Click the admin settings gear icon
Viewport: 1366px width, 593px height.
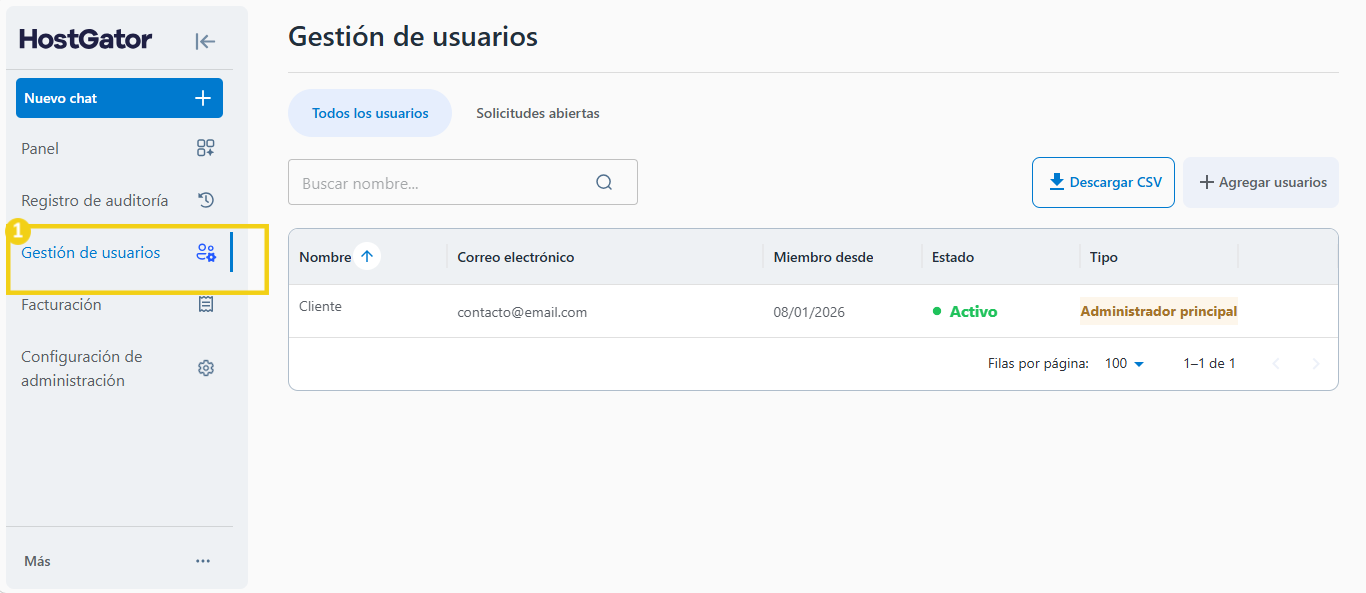tap(206, 368)
